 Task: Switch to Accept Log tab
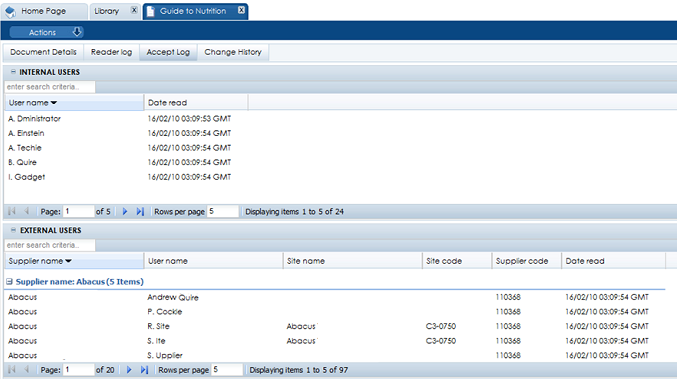[168, 52]
